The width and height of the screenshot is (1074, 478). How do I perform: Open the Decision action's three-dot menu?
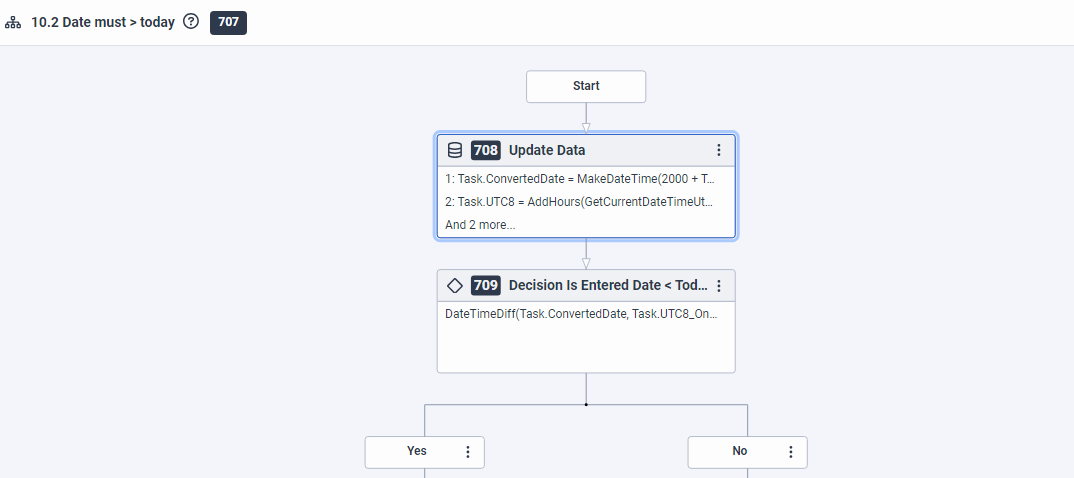[x=718, y=285]
